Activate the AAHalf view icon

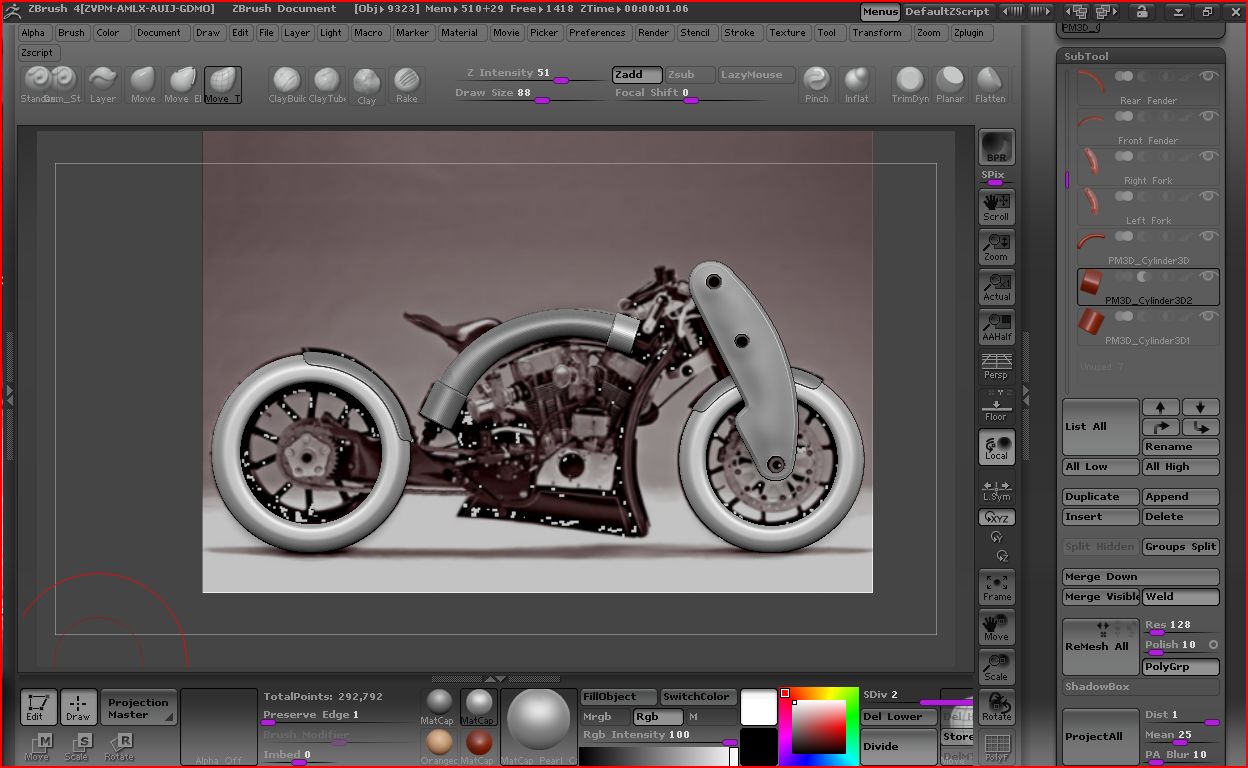point(996,326)
